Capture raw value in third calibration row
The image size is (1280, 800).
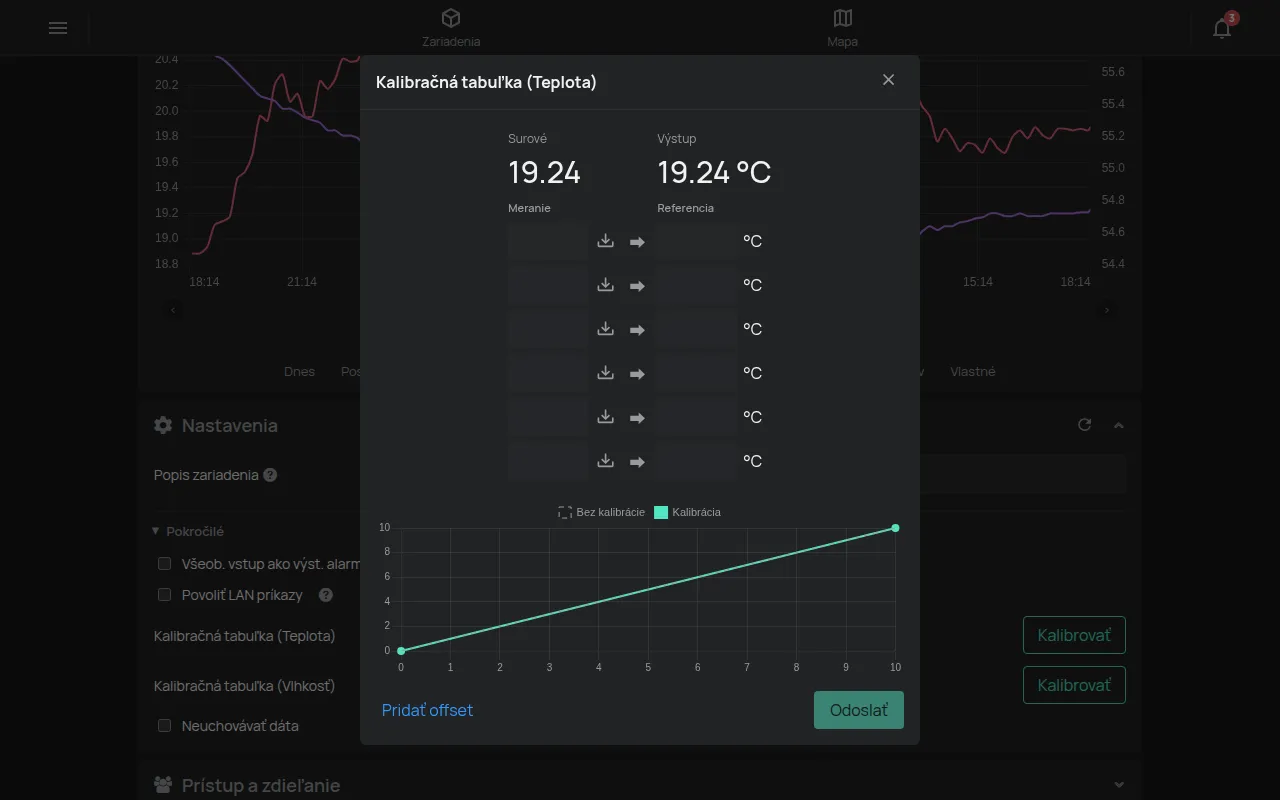click(x=605, y=329)
